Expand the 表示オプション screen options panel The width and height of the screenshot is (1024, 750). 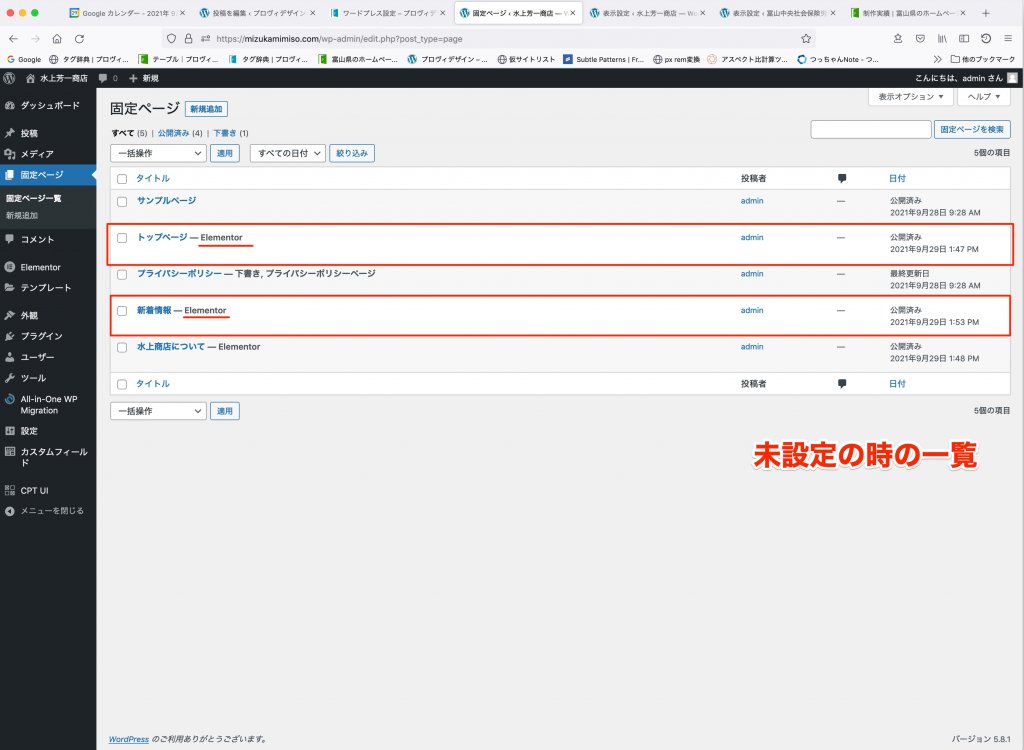coord(910,97)
